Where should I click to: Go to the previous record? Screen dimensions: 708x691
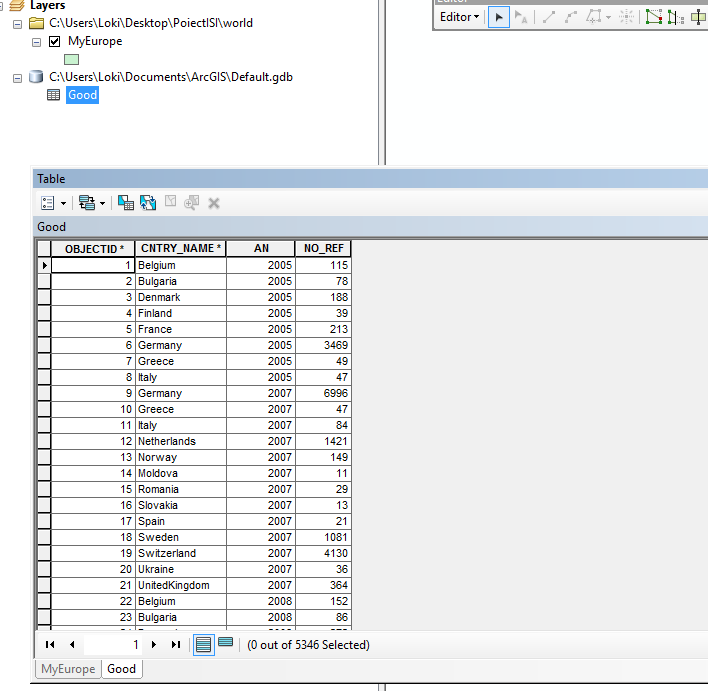(72, 644)
